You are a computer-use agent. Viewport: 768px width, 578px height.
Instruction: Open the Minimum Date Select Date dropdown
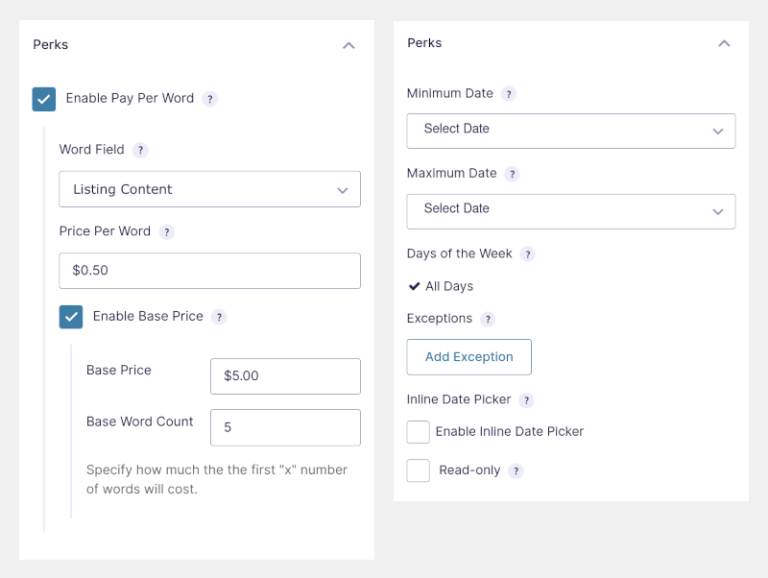[x=571, y=130]
